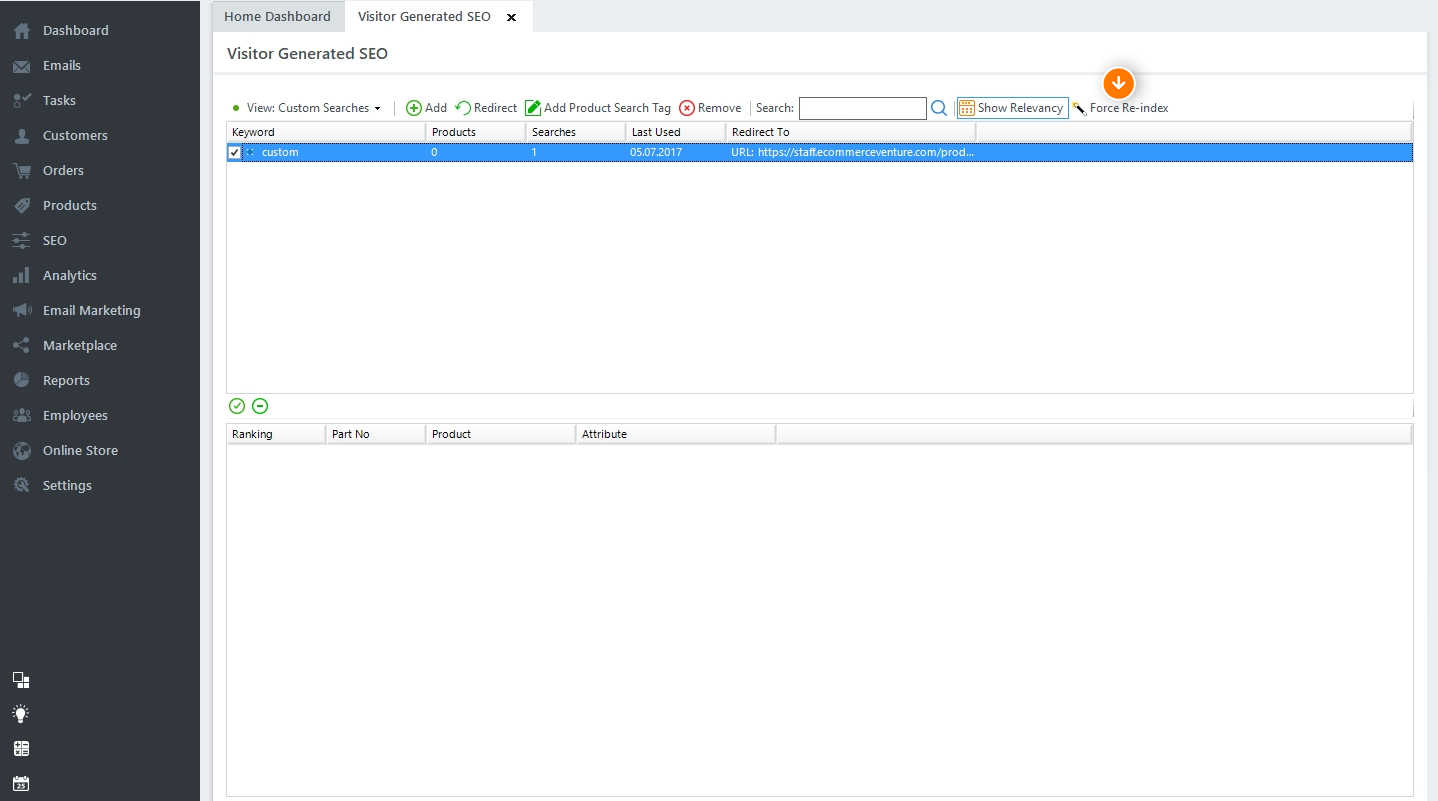Click the lightbulb tips icon
The width and height of the screenshot is (1438, 801).
(21, 714)
